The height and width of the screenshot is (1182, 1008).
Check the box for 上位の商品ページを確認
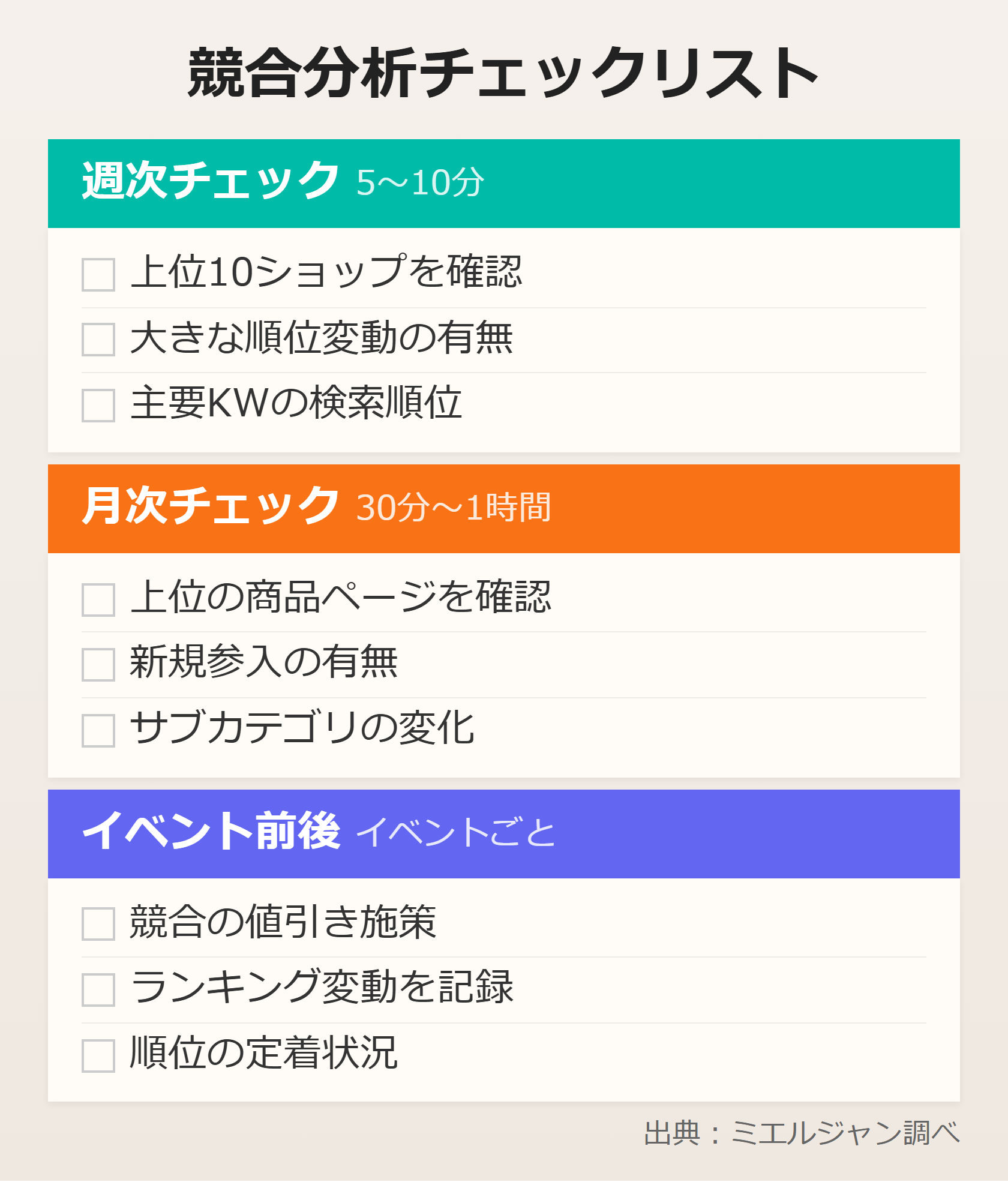(x=98, y=600)
